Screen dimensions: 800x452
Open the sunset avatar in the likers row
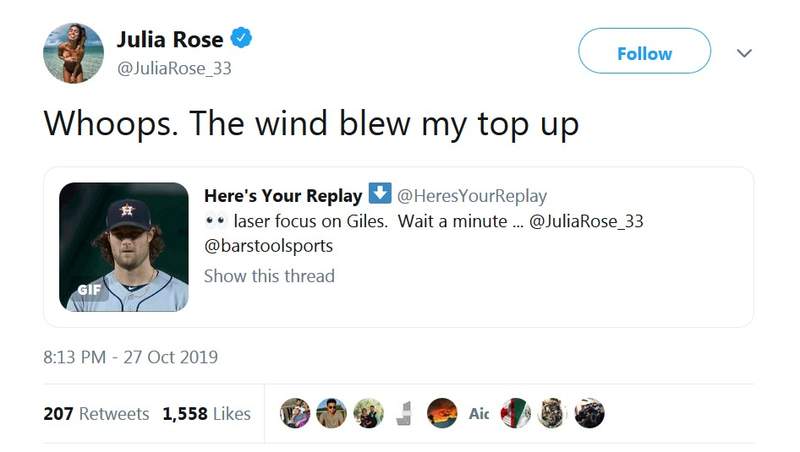(442, 413)
